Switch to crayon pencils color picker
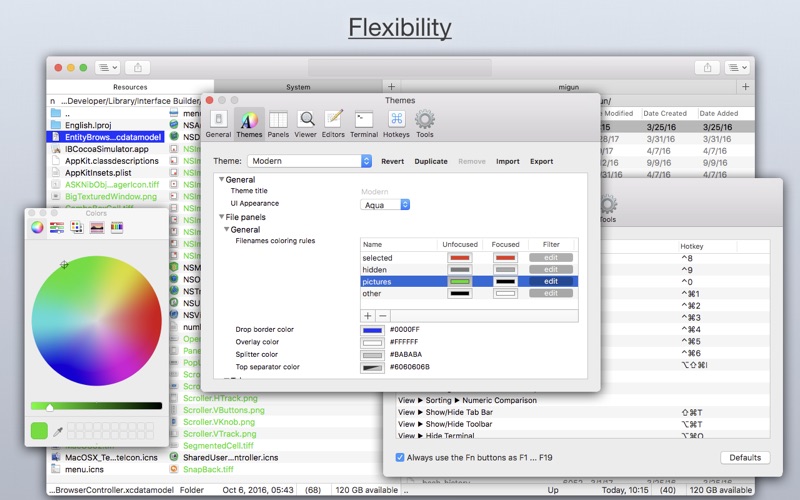The image size is (800, 500). pos(117,228)
